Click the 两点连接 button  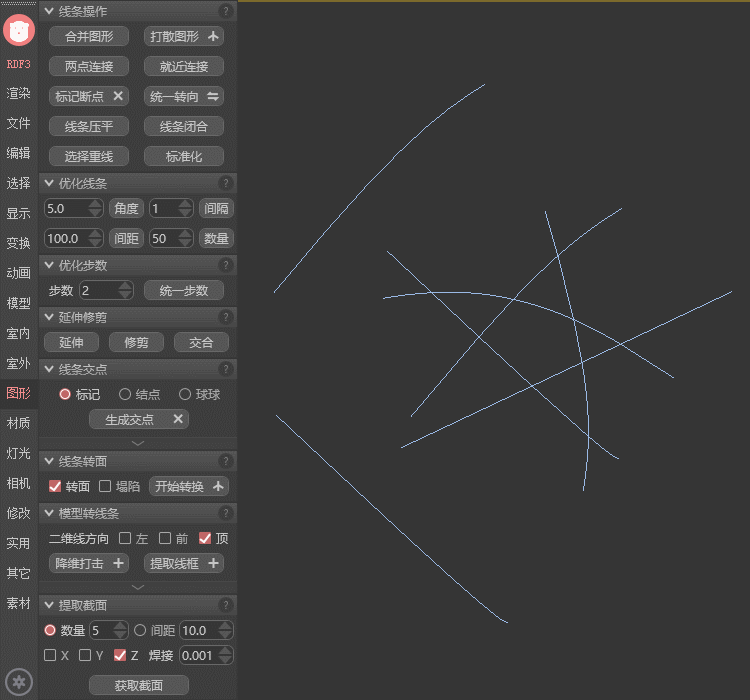[89, 67]
